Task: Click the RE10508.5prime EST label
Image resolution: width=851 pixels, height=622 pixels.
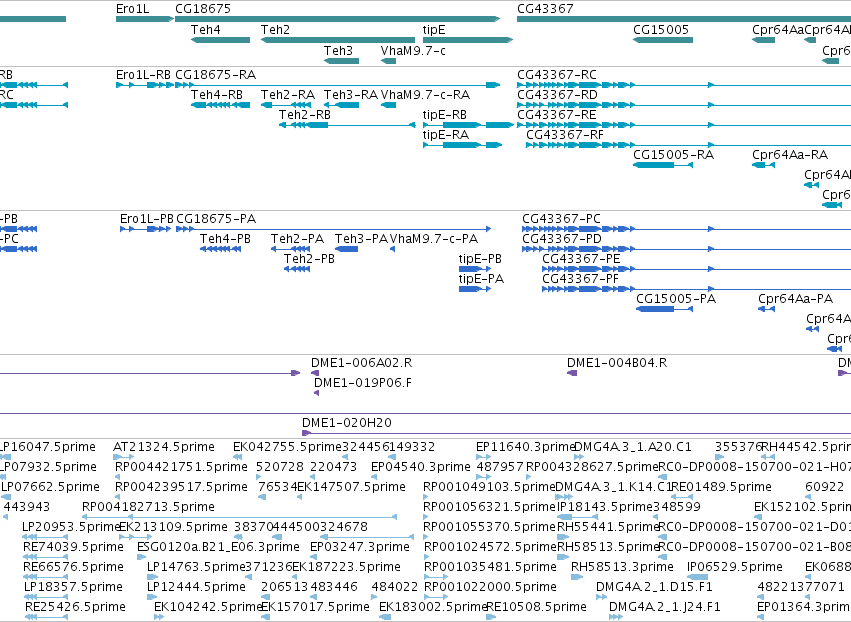Action: coord(537,608)
